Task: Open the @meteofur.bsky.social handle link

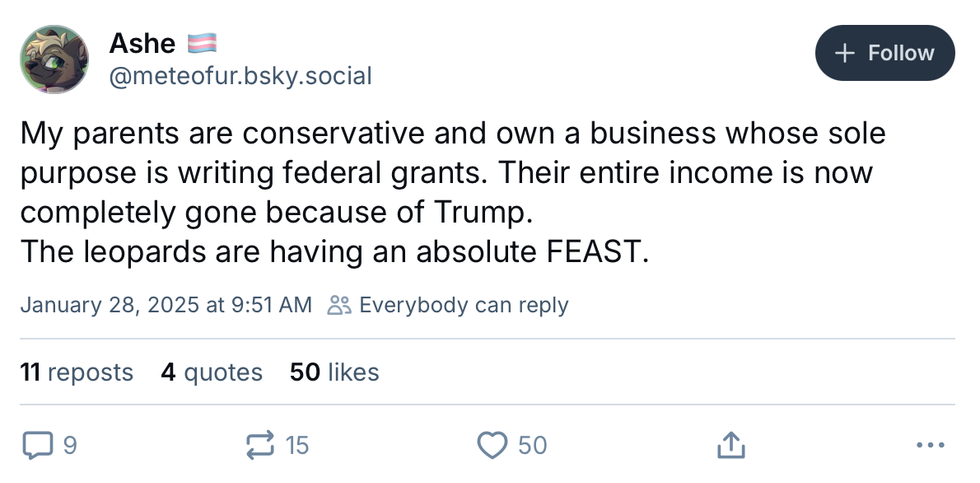Action: point(240,76)
